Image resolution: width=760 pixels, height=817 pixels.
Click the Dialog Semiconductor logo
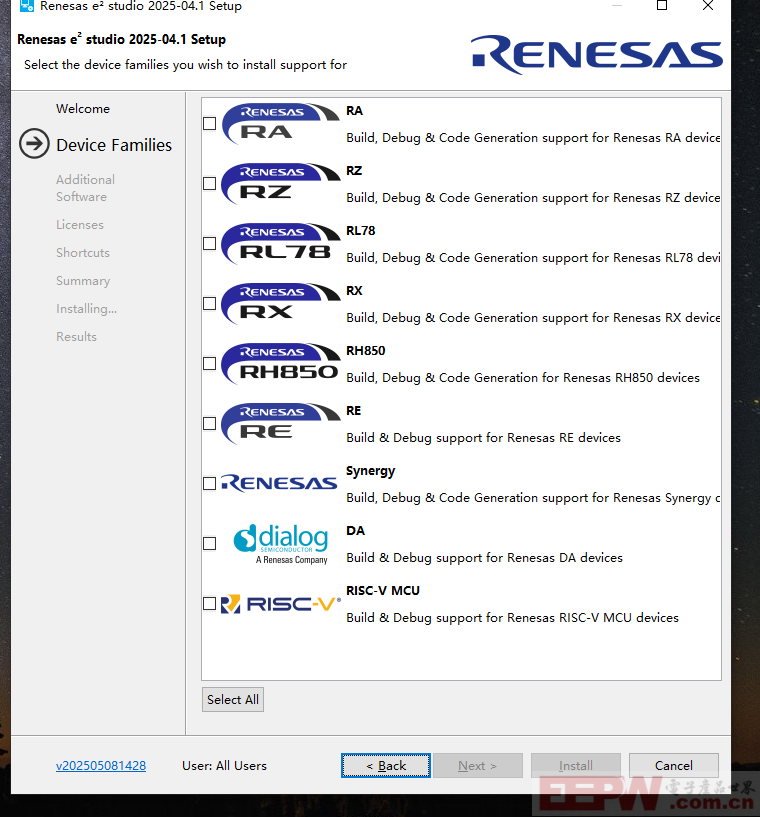tap(281, 543)
